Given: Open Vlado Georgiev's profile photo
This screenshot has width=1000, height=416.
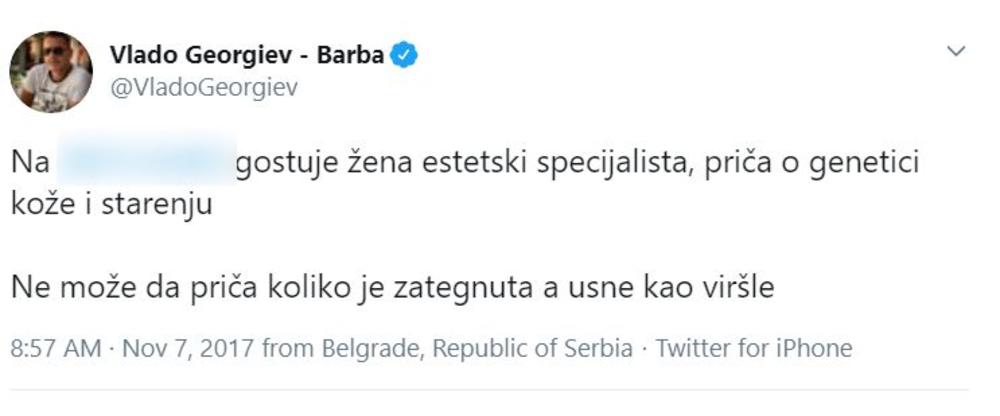Looking at the screenshot, I should coord(51,71).
